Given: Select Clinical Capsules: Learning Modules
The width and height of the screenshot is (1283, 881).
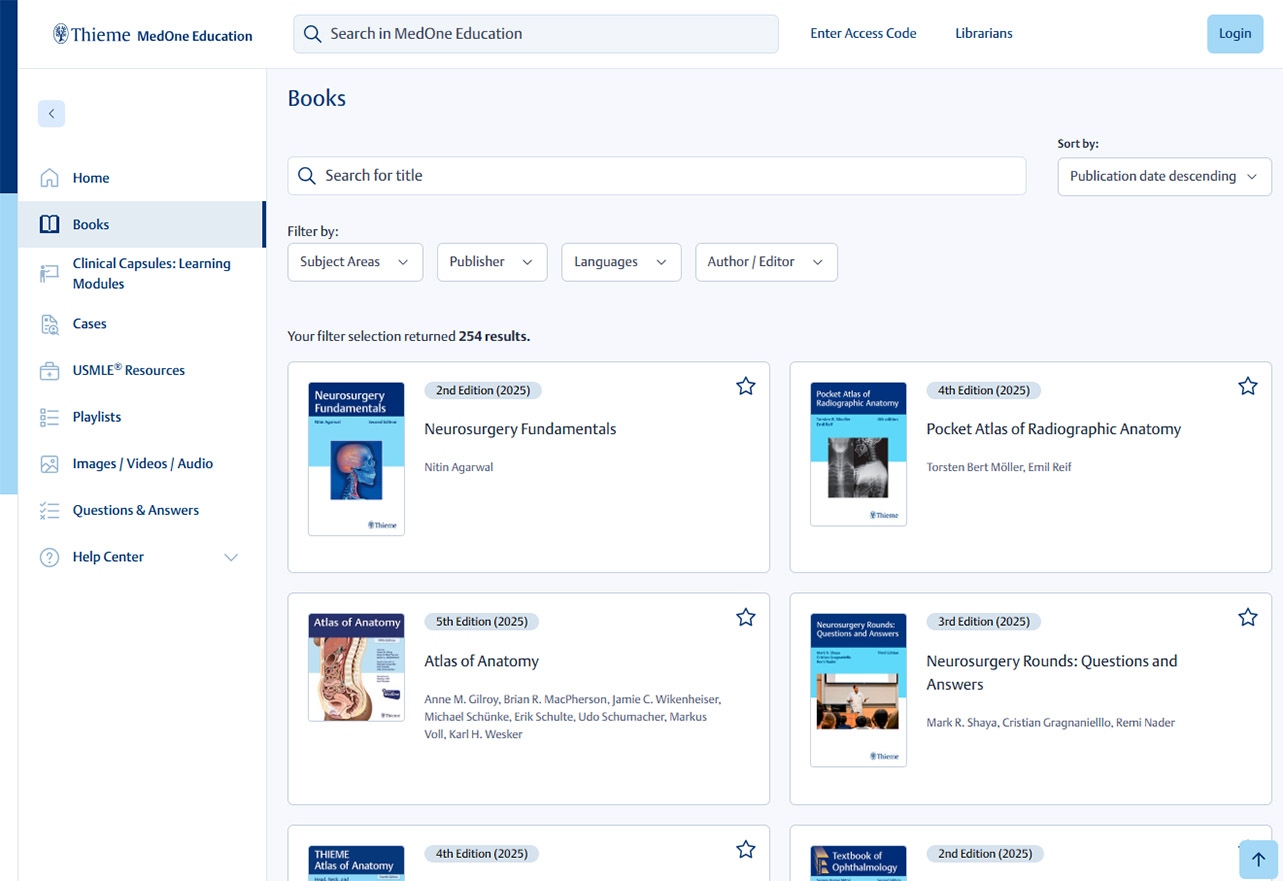Looking at the screenshot, I should (151, 274).
